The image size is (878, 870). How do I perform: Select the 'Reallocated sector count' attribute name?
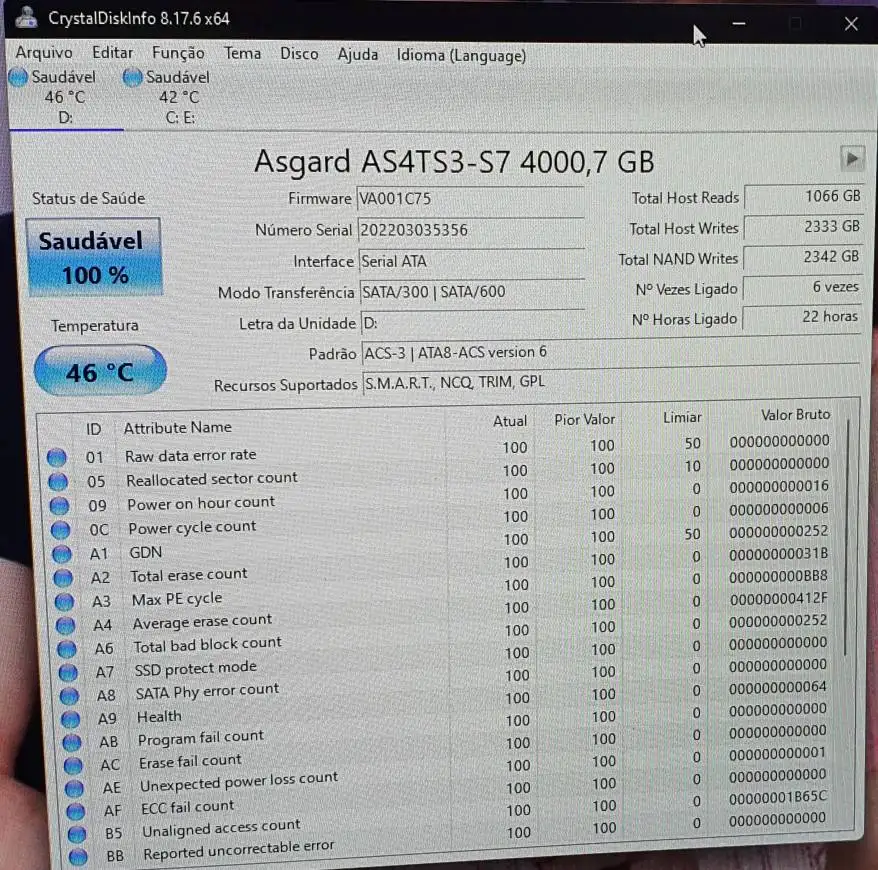212,479
